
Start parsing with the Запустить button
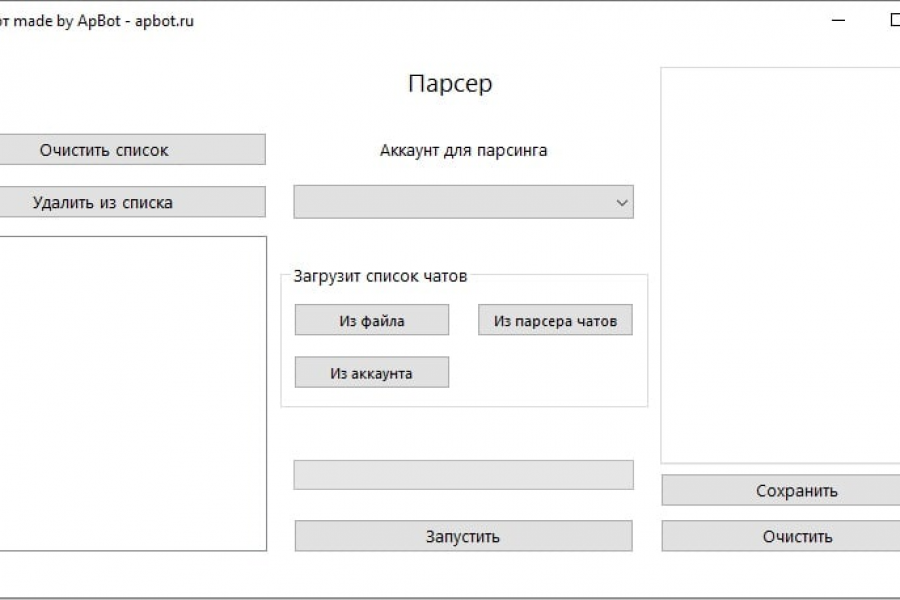(x=463, y=536)
